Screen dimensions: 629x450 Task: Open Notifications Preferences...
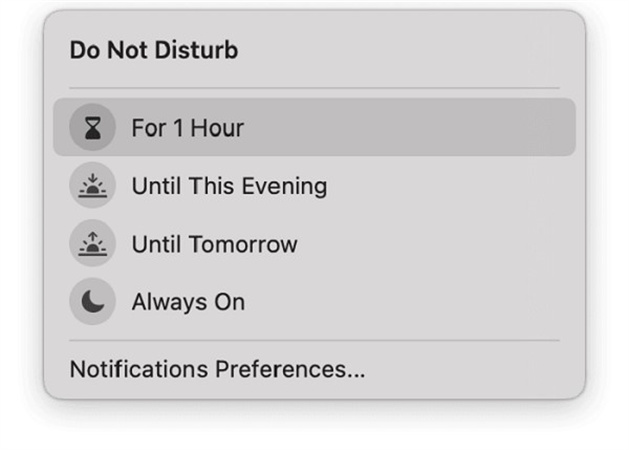[x=217, y=369]
